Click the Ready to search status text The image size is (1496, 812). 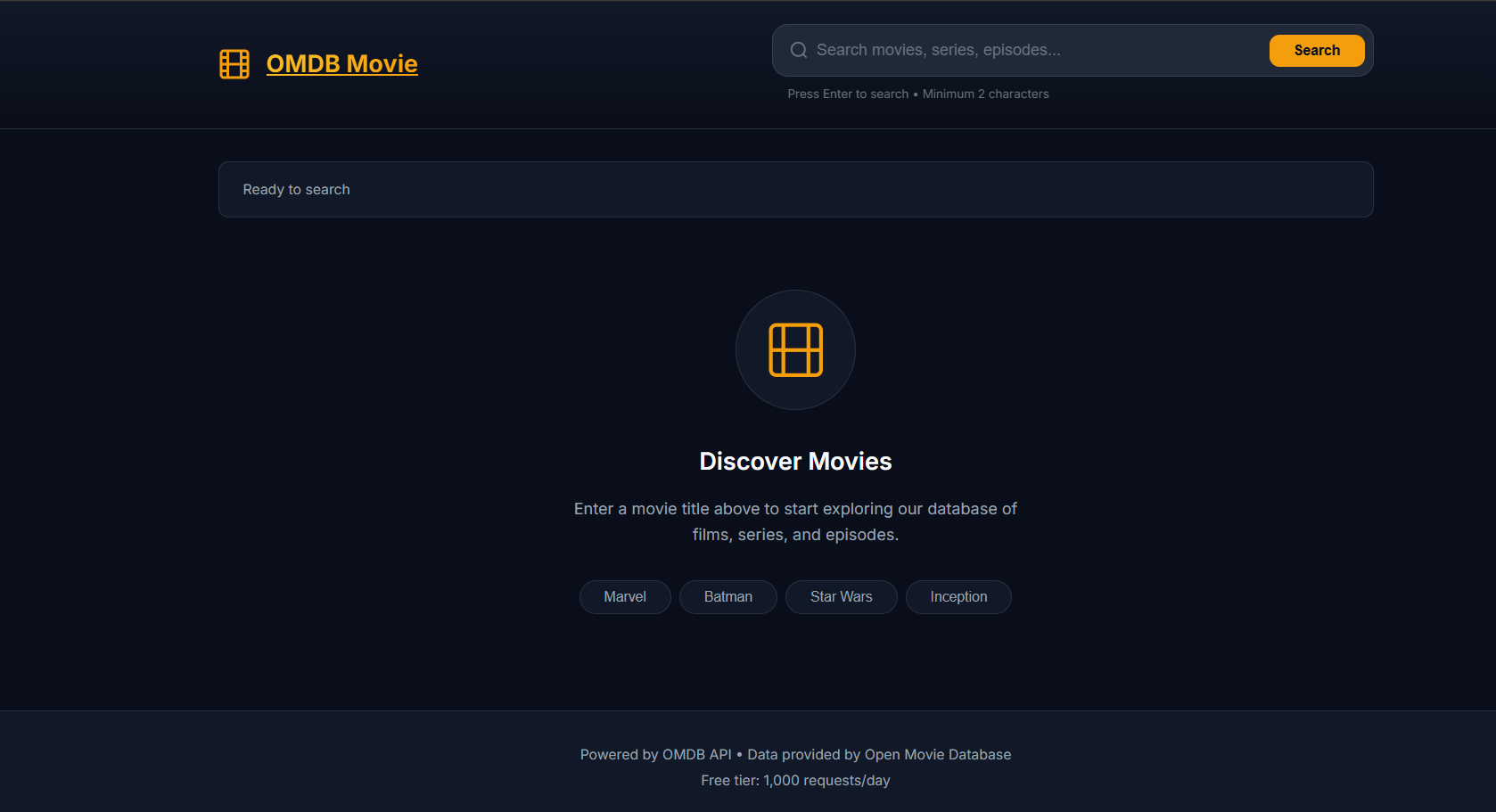(297, 190)
